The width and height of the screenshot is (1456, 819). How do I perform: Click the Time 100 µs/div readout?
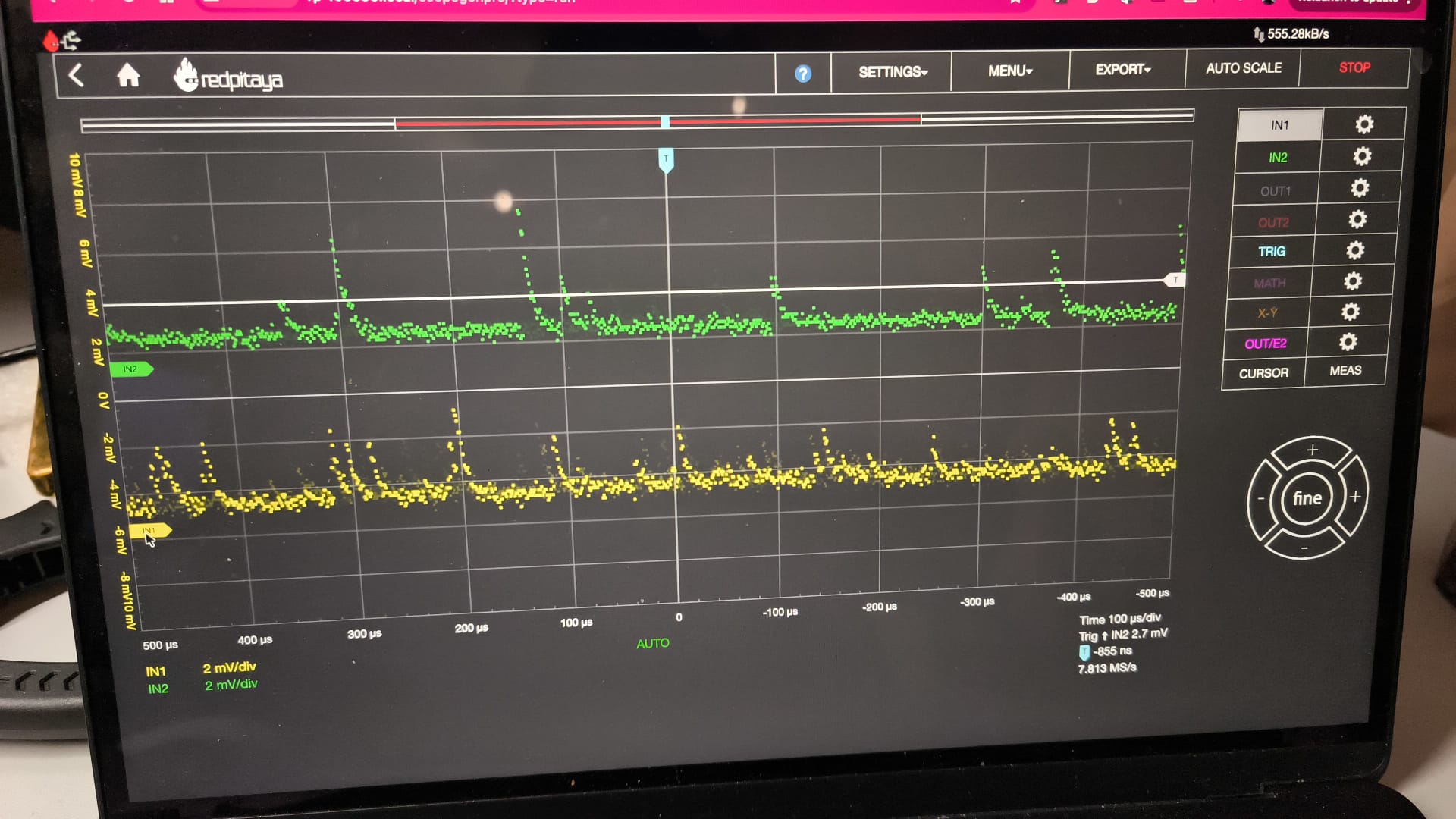pos(1120,619)
